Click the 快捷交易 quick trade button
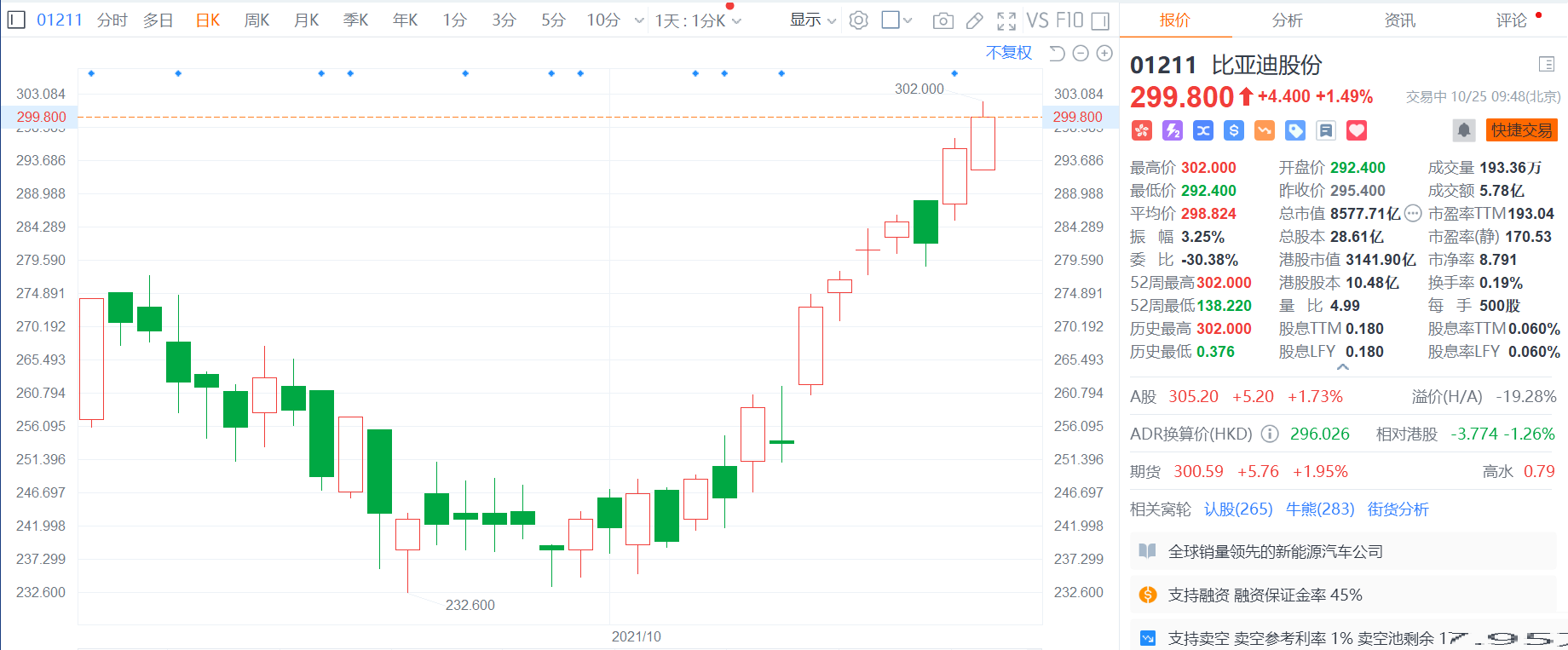The height and width of the screenshot is (650, 1568). (1522, 130)
